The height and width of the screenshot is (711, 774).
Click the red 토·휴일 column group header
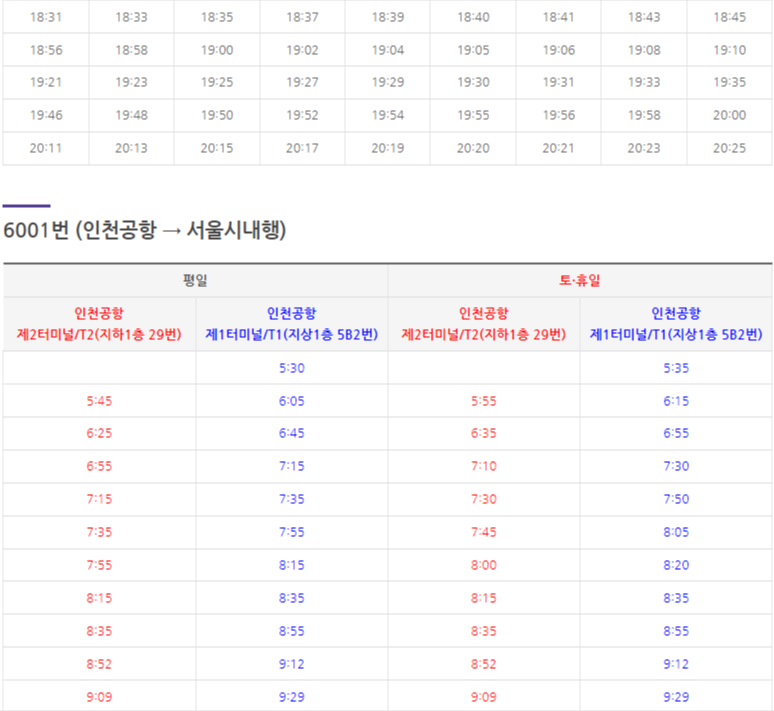pos(580,280)
